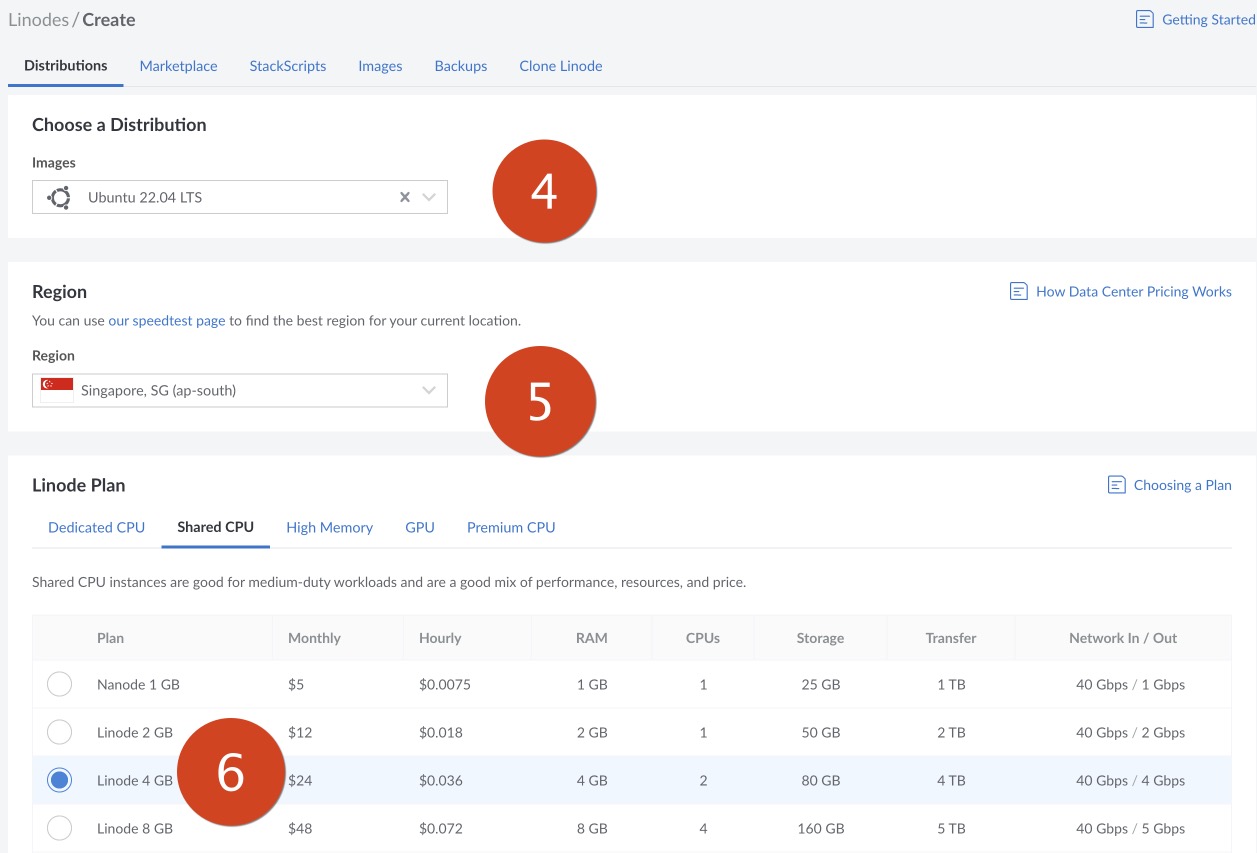
Task: Click the Linode 8 GB plan name
Action: pos(135,829)
